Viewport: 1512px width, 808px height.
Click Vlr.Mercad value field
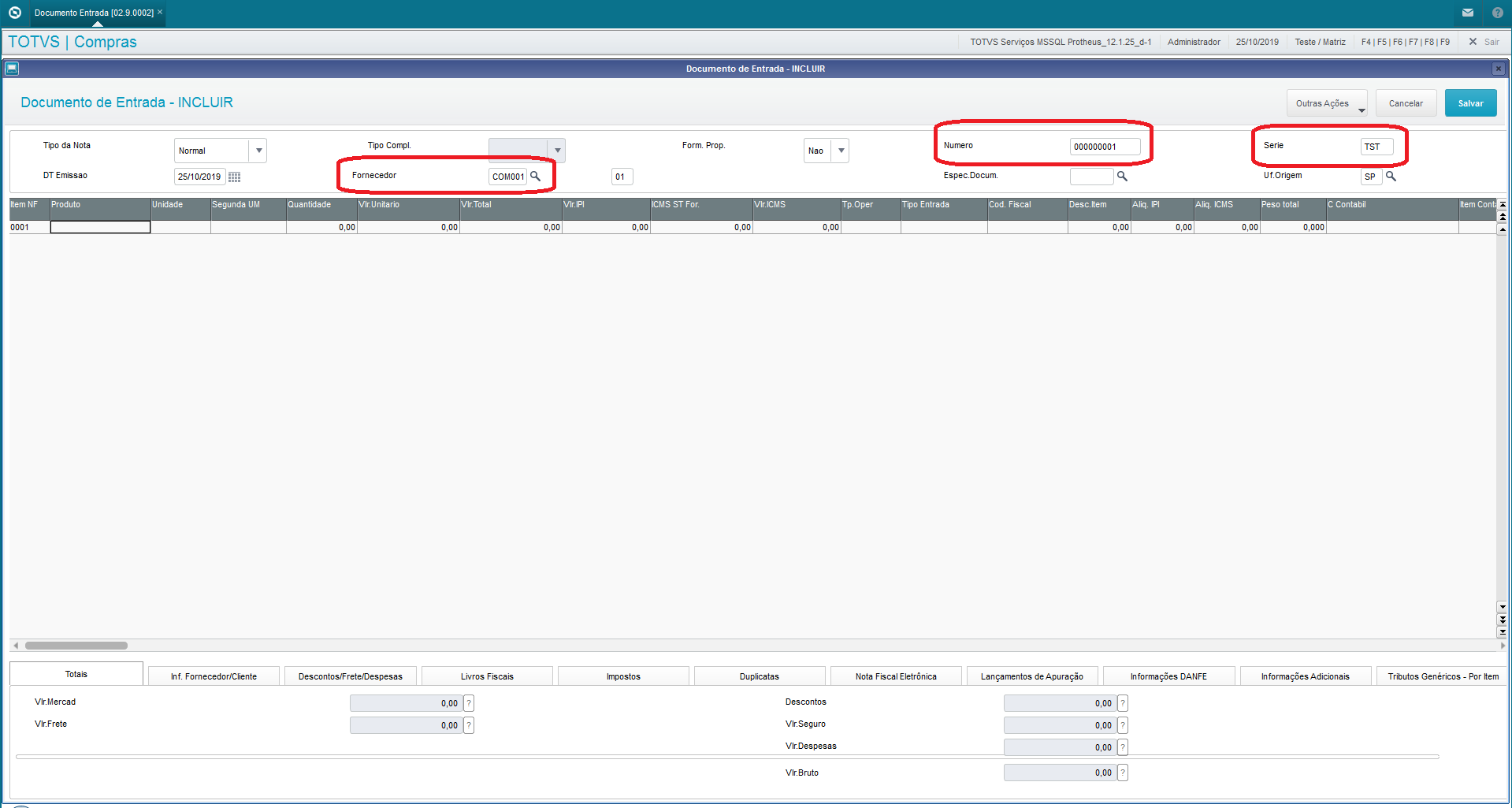(x=406, y=703)
